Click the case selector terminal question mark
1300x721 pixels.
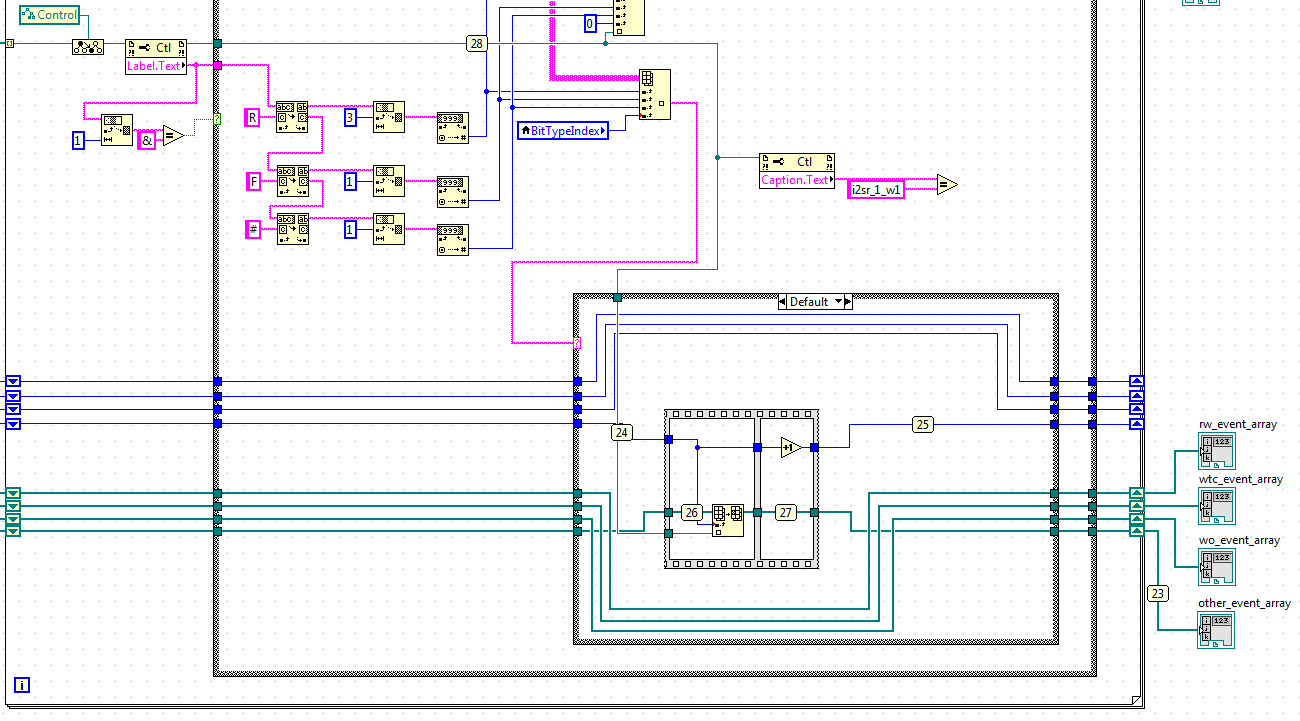click(577, 343)
